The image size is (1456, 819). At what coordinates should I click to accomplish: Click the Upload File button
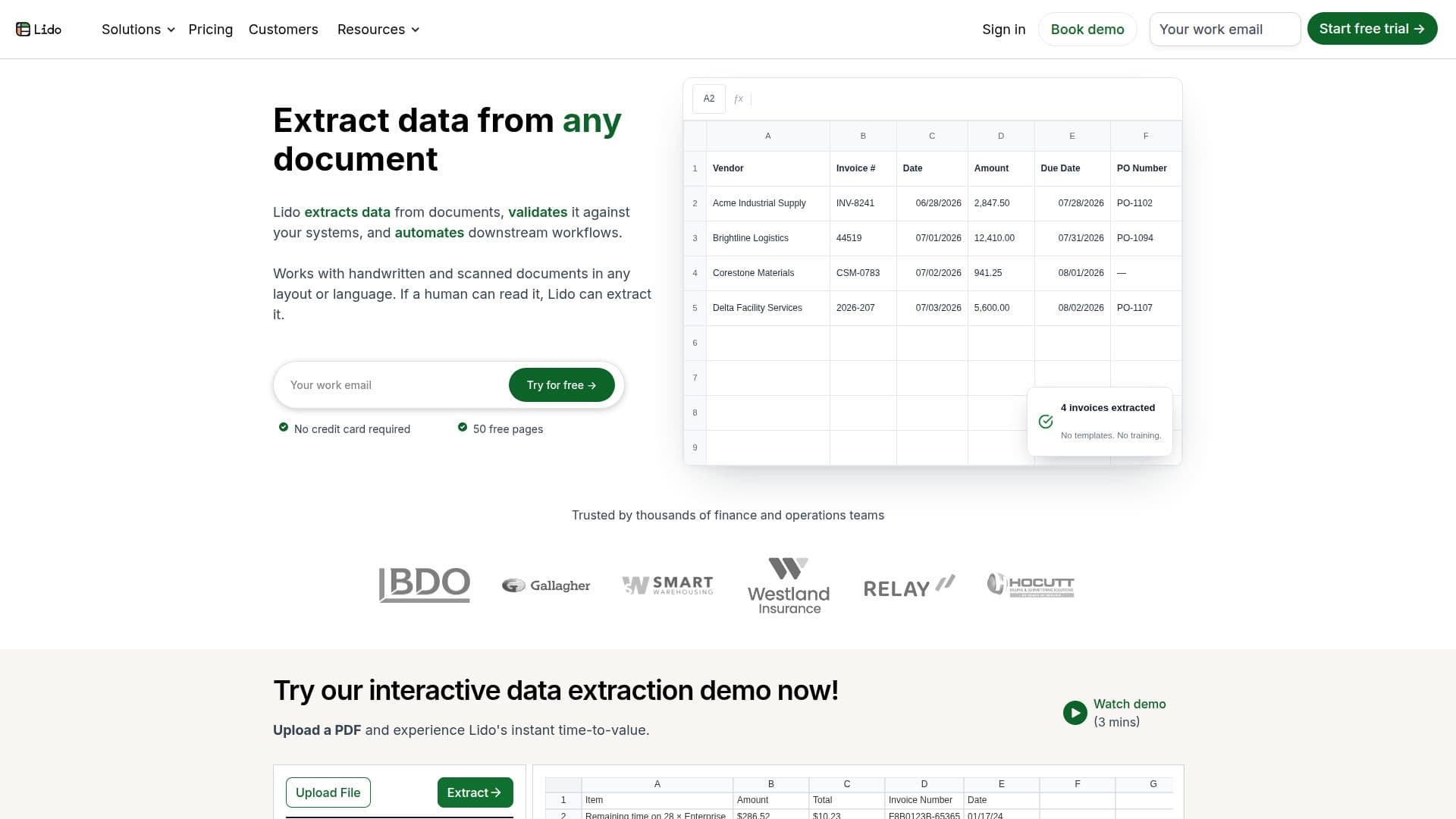pos(328,792)
